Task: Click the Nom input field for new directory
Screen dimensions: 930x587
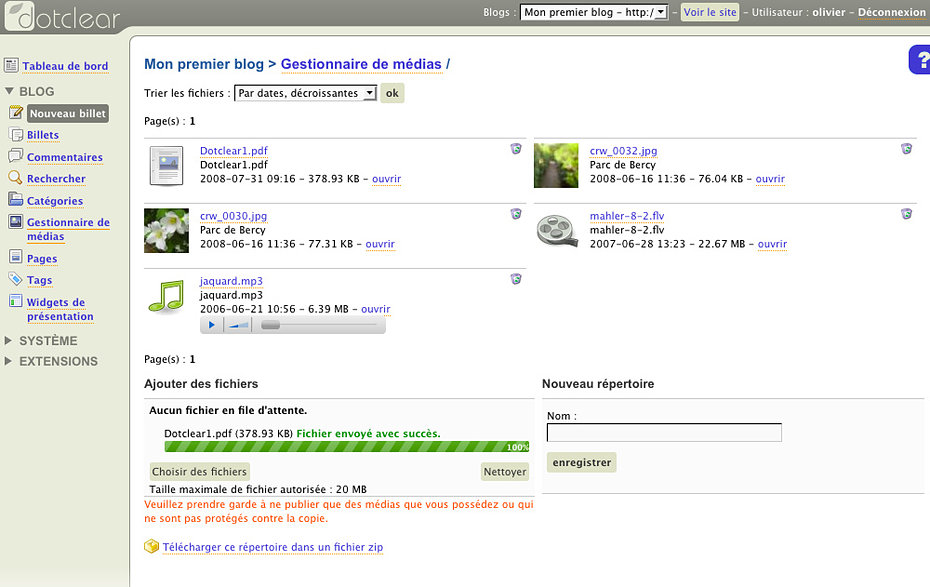Action: click(x=664, y=433)
